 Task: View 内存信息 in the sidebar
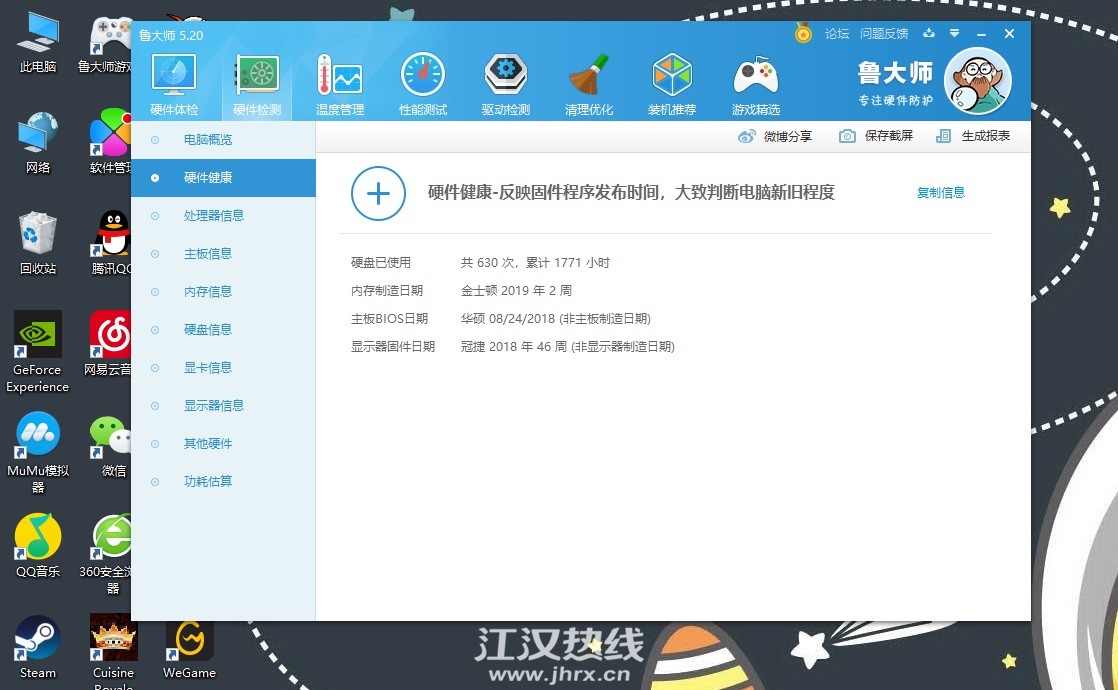[223, 292]
